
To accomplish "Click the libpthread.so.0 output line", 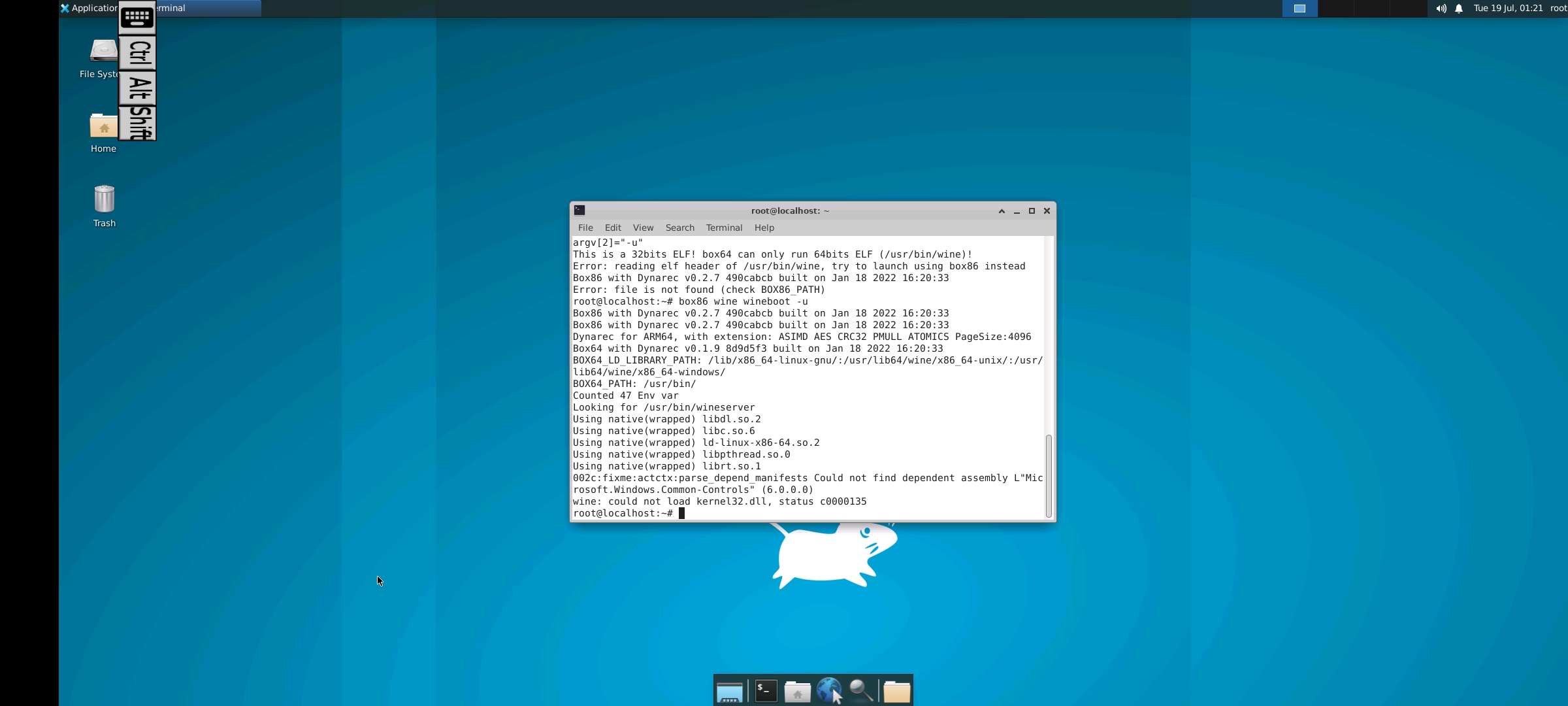I will [x=681, y=454].
